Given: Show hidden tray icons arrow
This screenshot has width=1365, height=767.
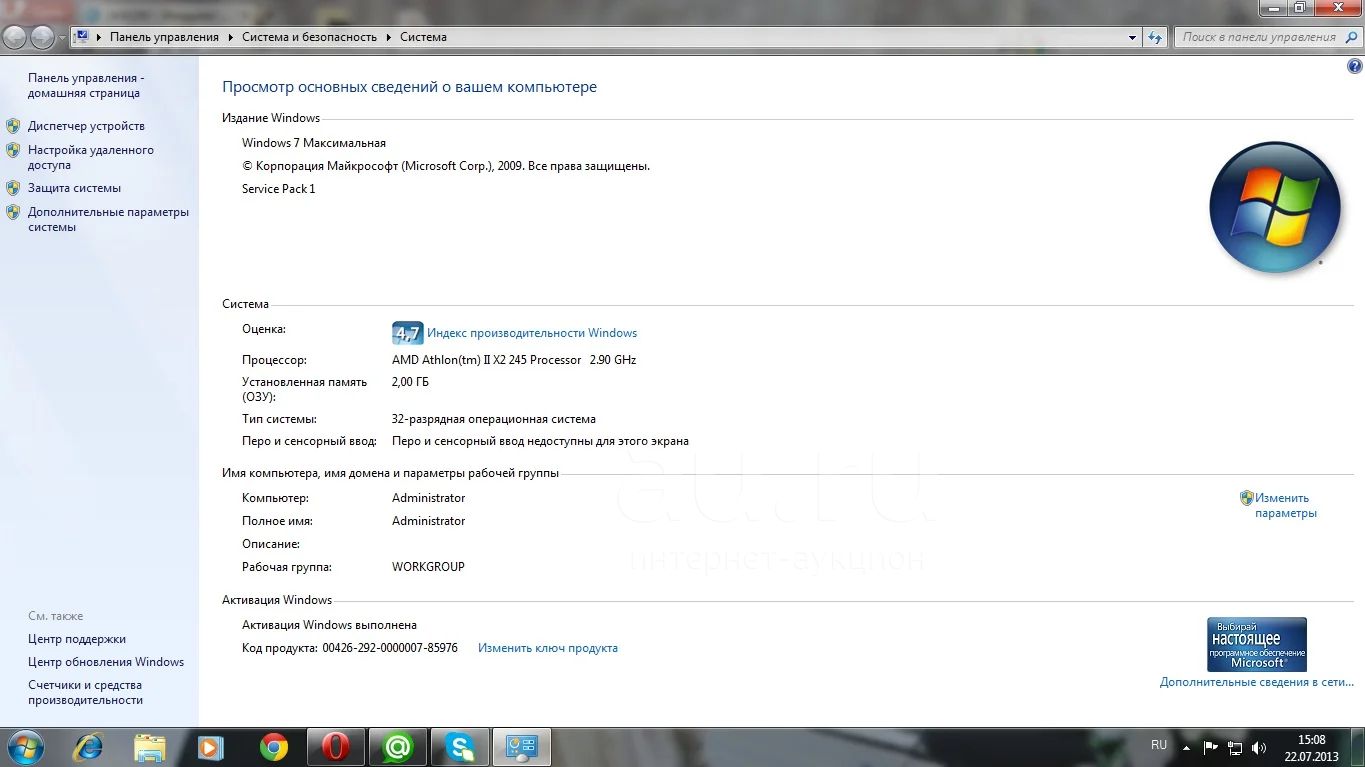Looking at the screenshot, I should click(1186, 747).
